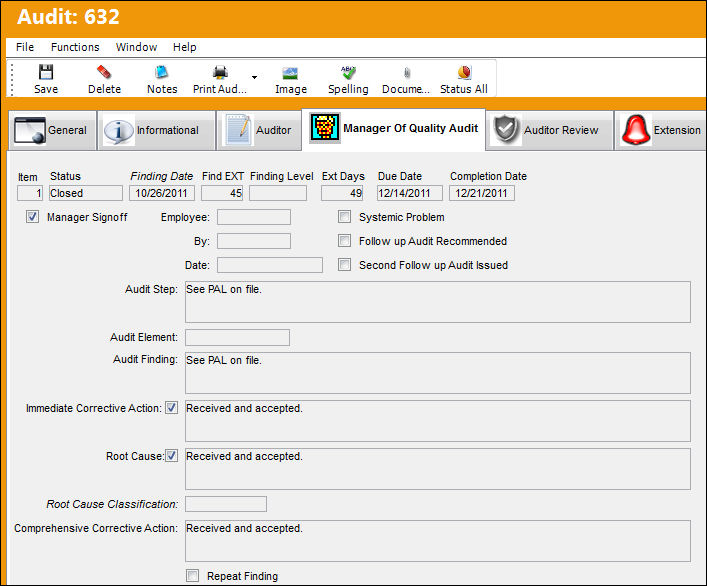Click the toolbar drag handle grip

12,79
